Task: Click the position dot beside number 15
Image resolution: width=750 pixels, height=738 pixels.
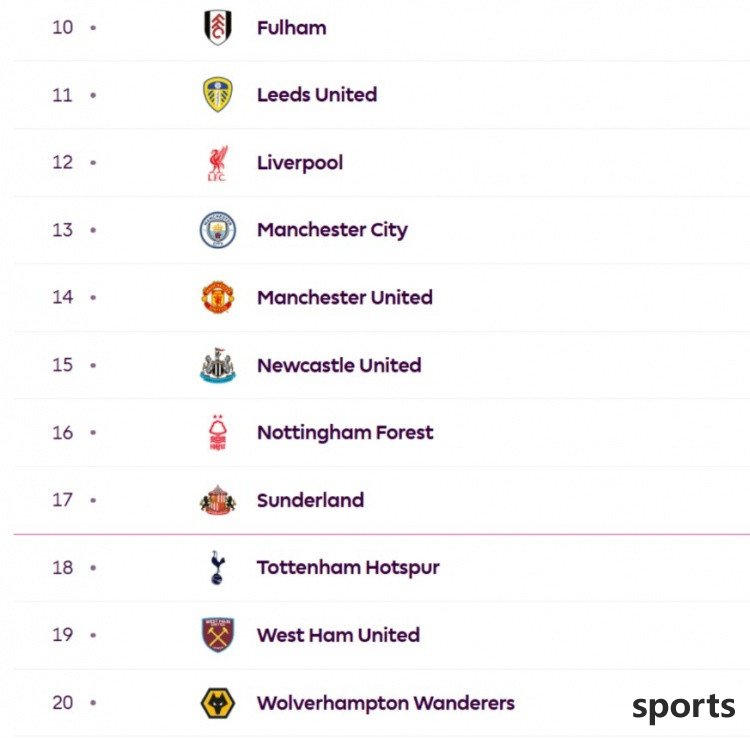Action: 93,365
